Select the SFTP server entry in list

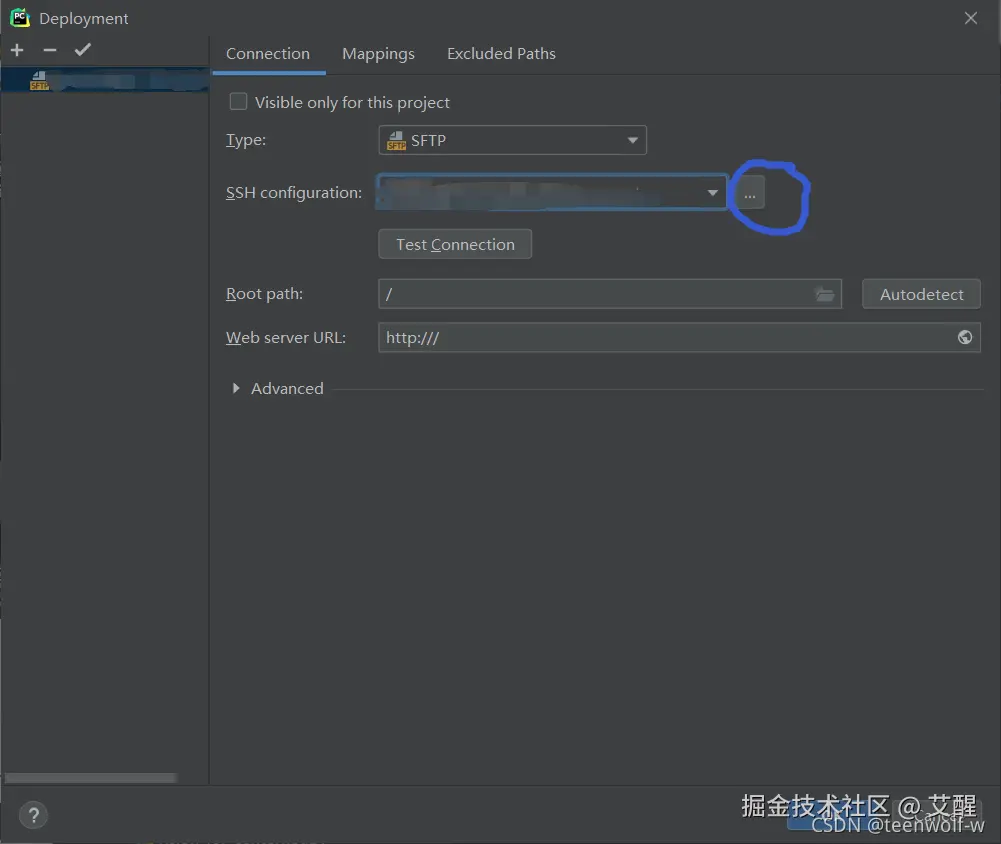tap(105, 80)
